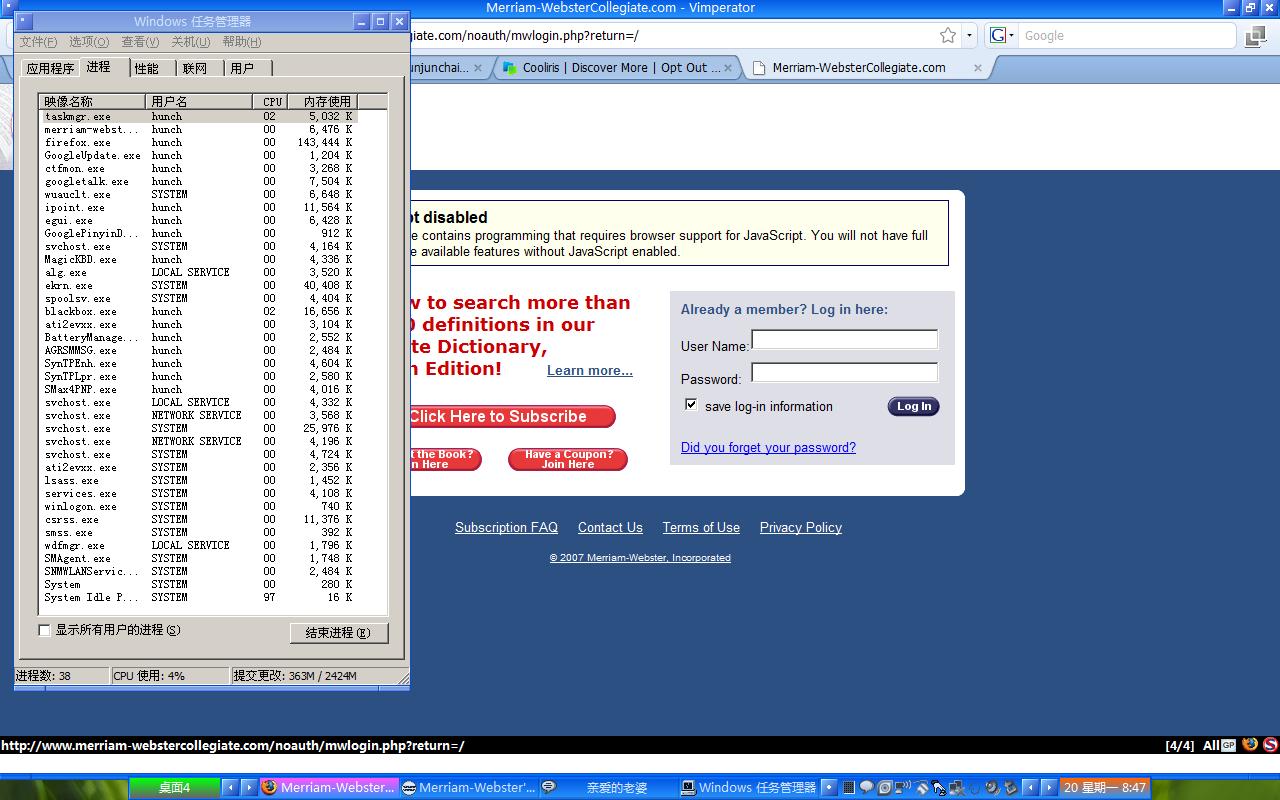This screenshot has width=1280, height=800.
Task: Open the 文件(F) menu in Task Manager
Action: [x=39, y=42]
